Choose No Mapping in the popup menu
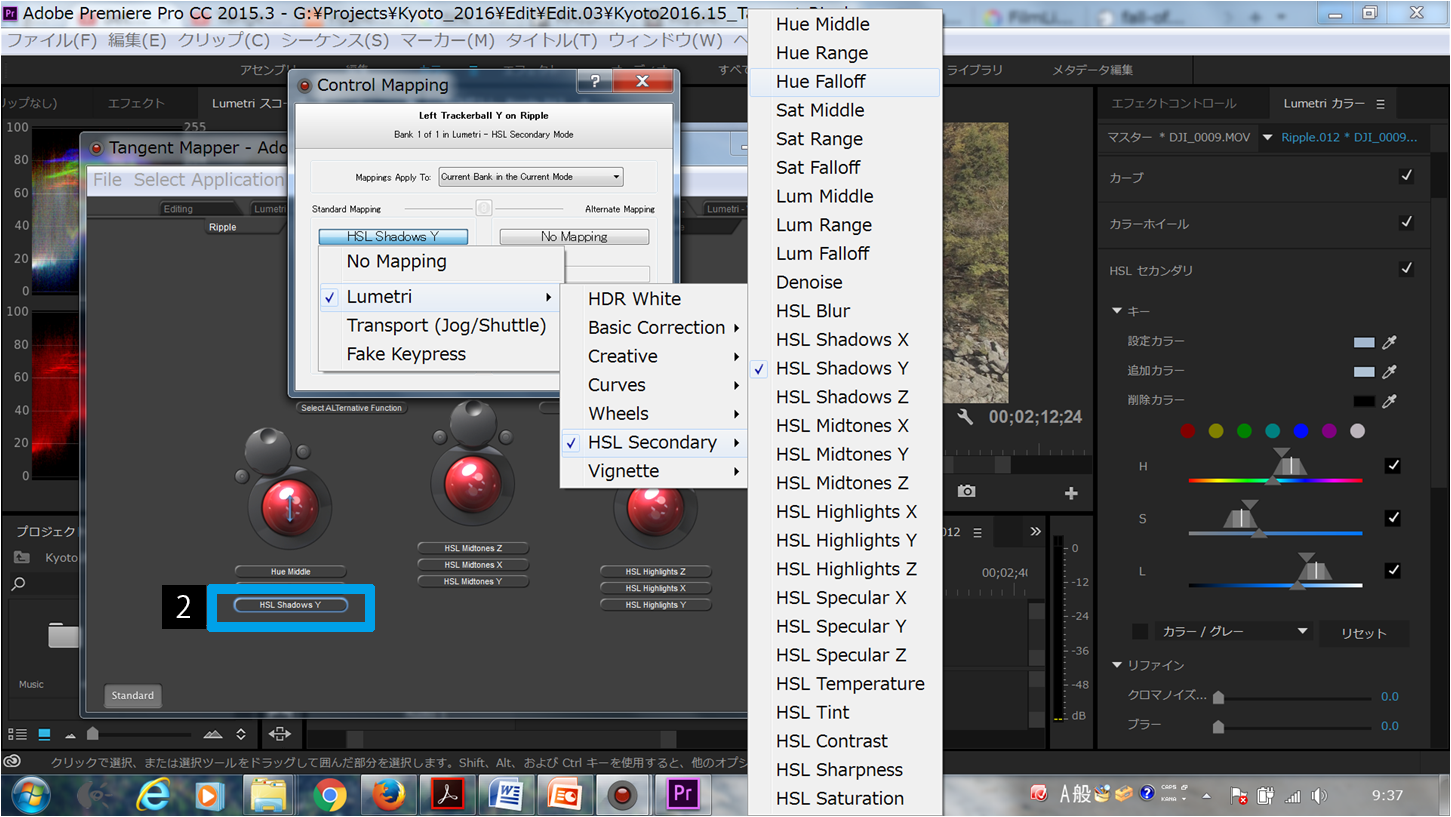Screen dimensions: 1451x817 tap(441, 262)
